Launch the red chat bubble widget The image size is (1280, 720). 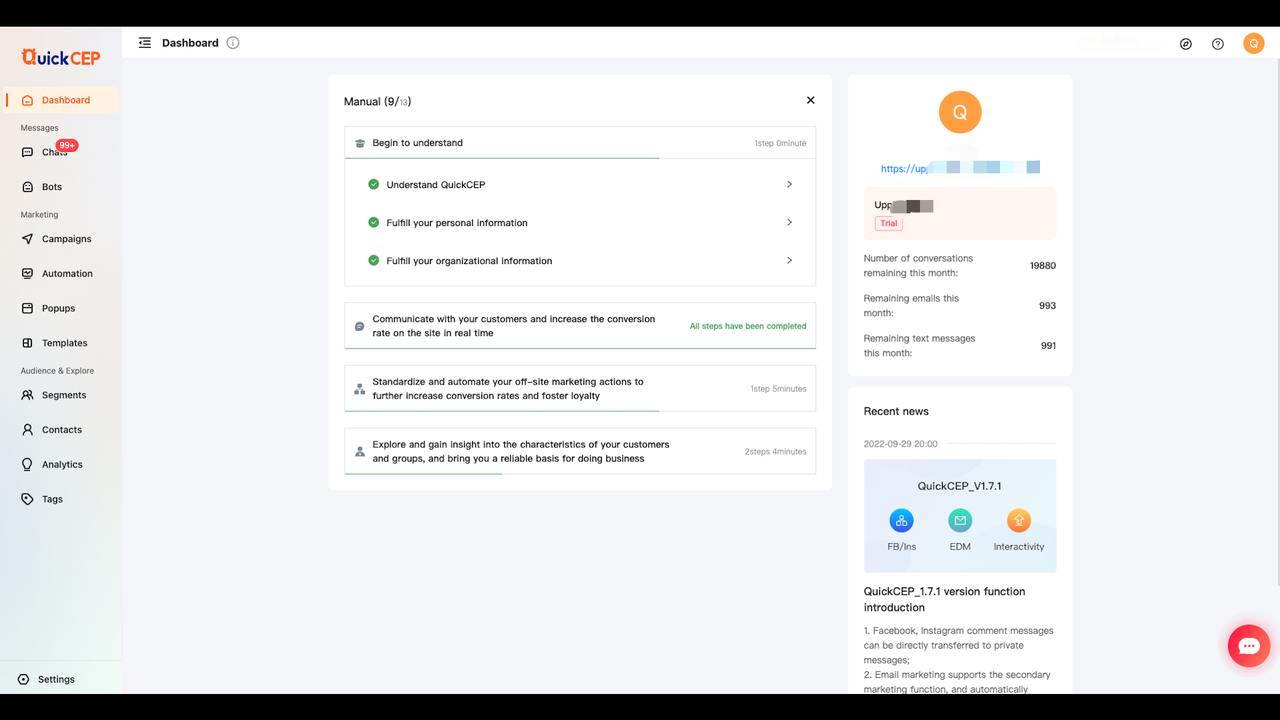coord(1249,646)
